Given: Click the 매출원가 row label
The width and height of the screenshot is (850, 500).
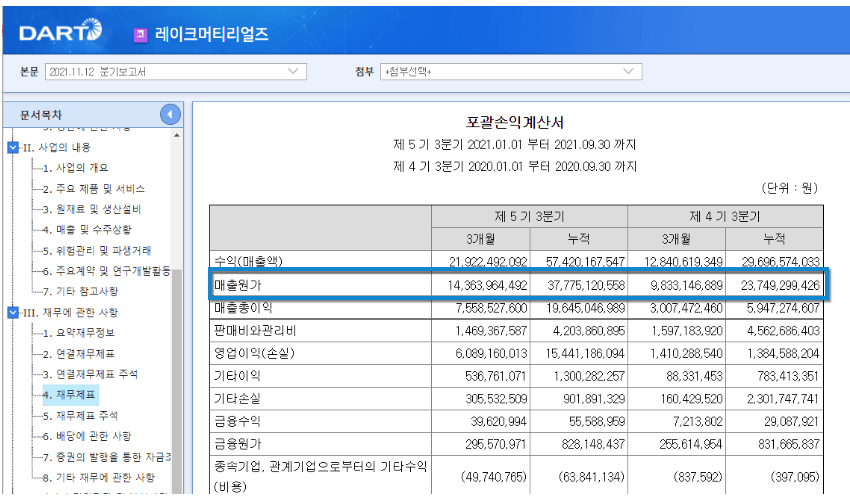Looking at the screenshot, I should pyautogui.click(x=237, y=285).
